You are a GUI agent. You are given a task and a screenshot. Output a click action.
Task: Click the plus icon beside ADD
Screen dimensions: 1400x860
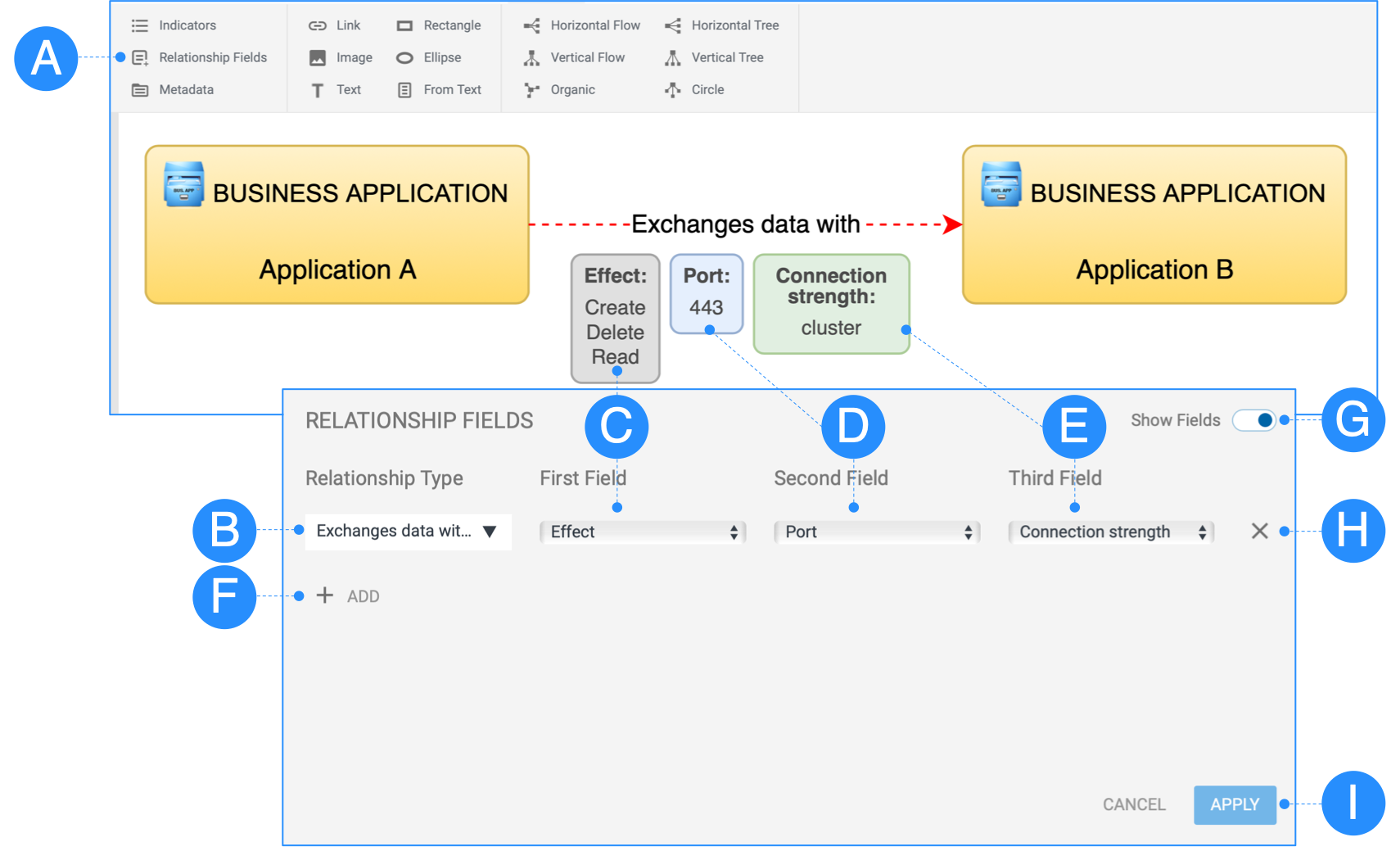click(x=325, y=595)
